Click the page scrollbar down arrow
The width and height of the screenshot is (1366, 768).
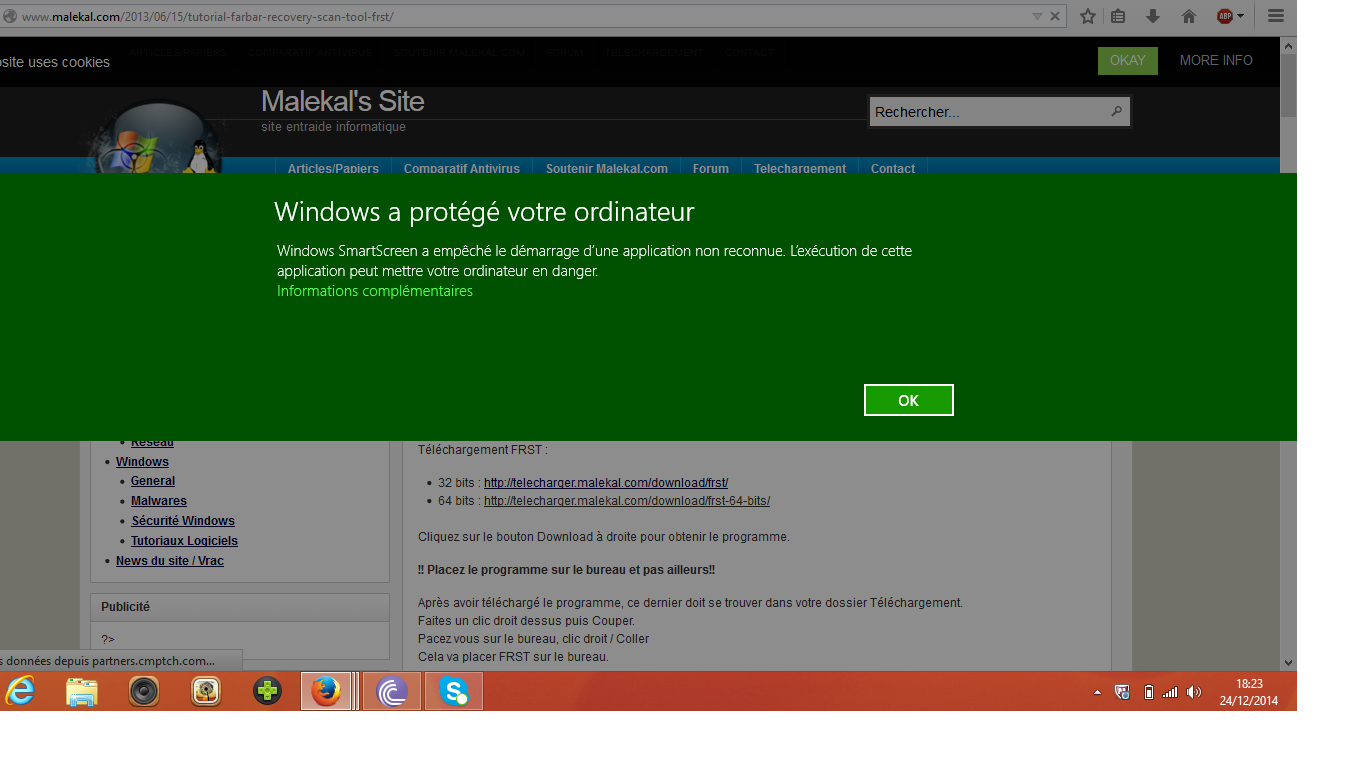tap(1288, 662)
